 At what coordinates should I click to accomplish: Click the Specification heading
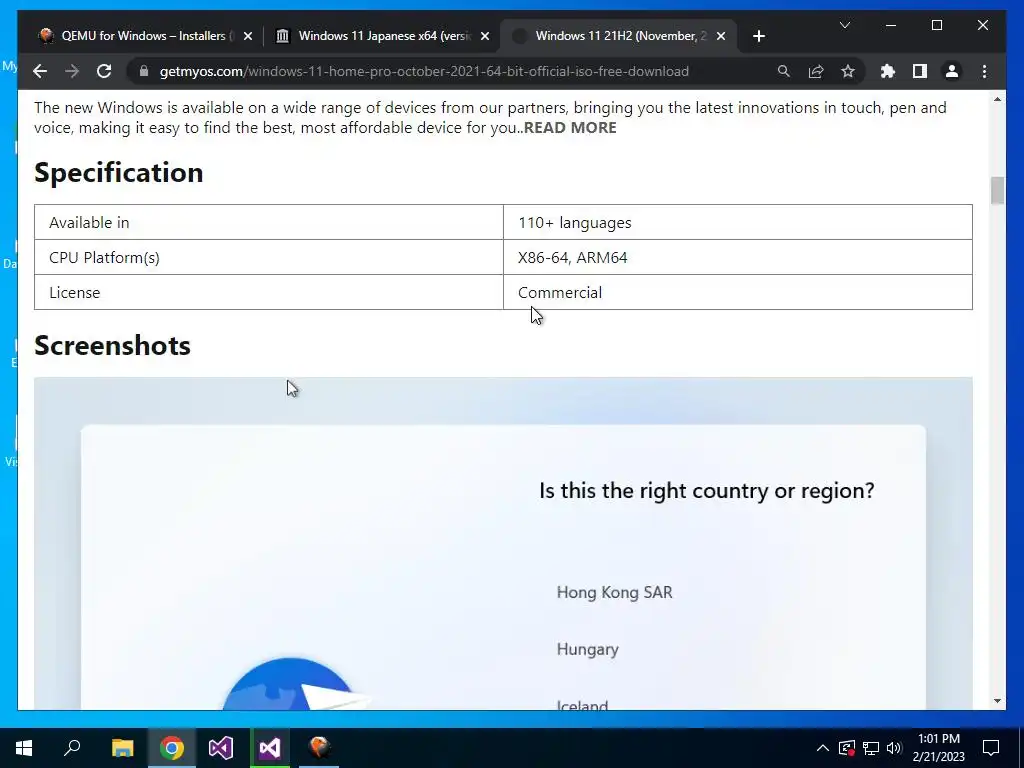[119, 172]
